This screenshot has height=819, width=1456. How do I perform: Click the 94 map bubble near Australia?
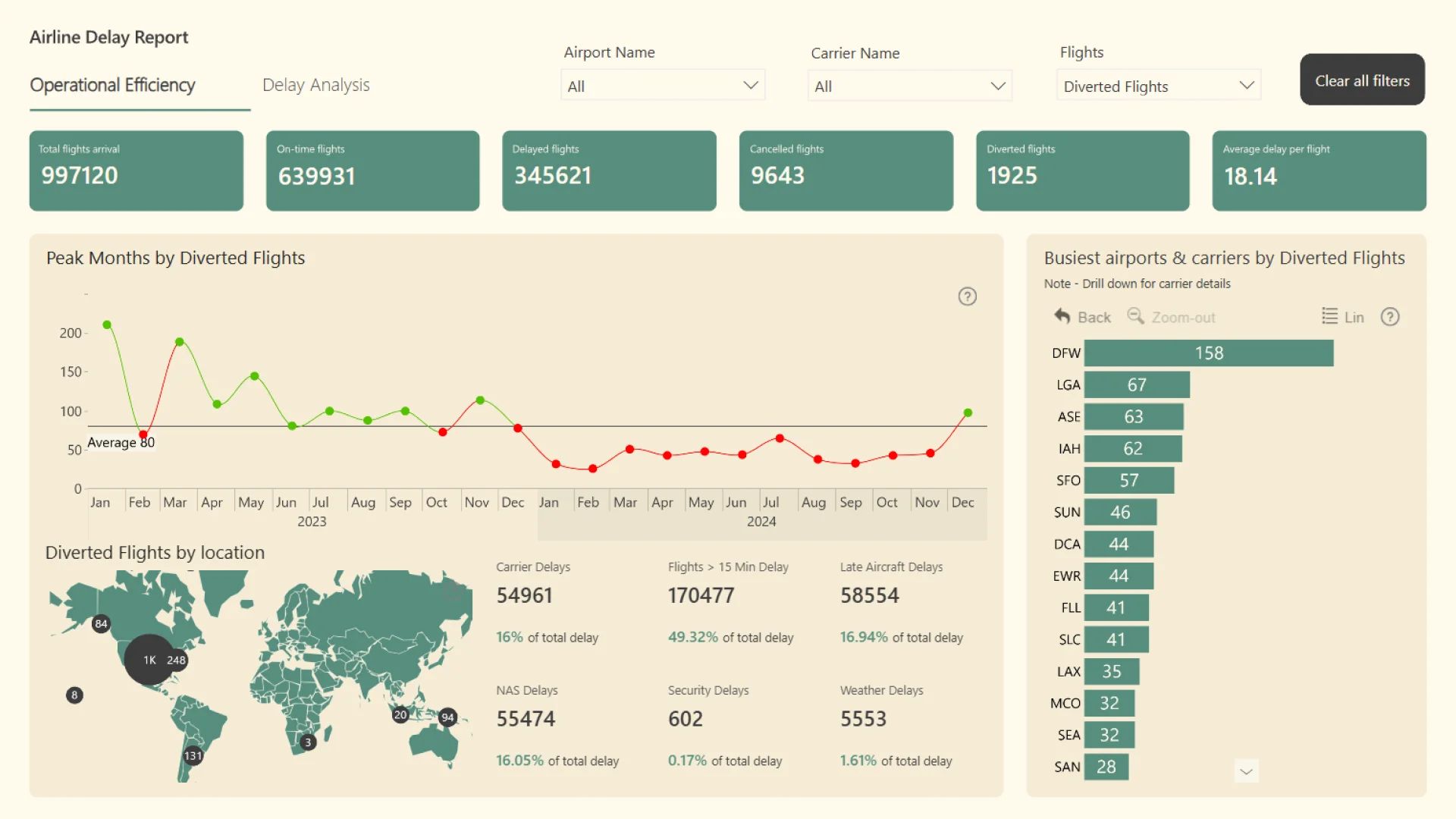448,717
